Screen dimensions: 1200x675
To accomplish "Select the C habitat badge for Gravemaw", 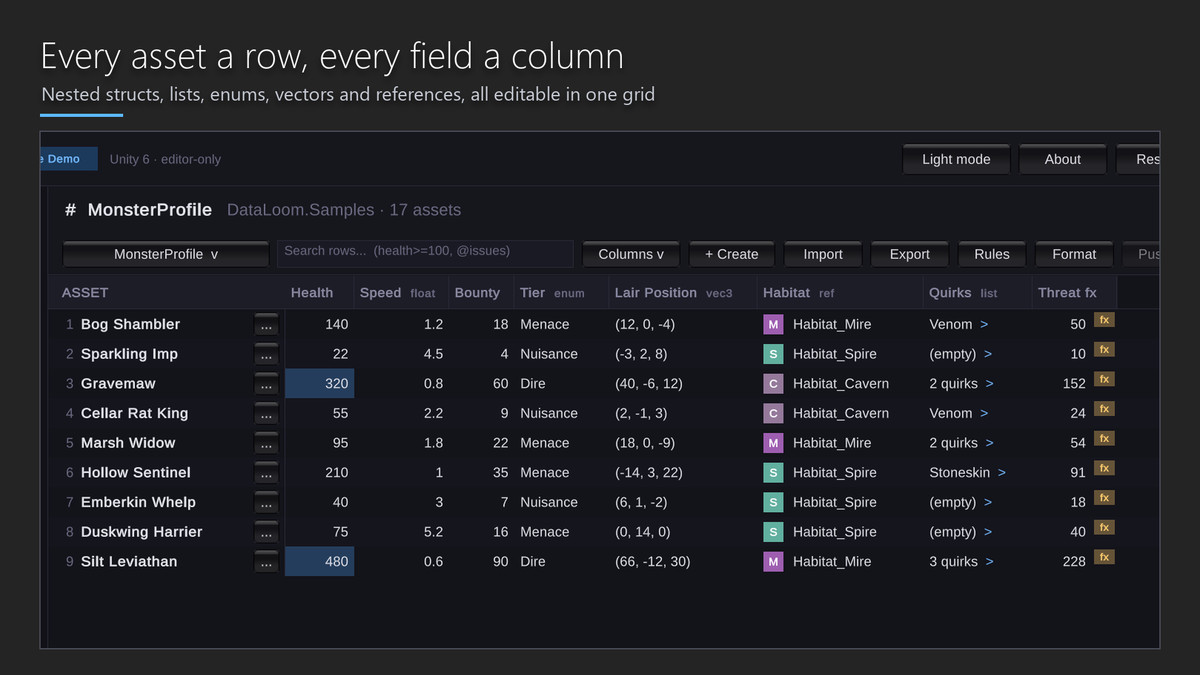I will point(773,383).
